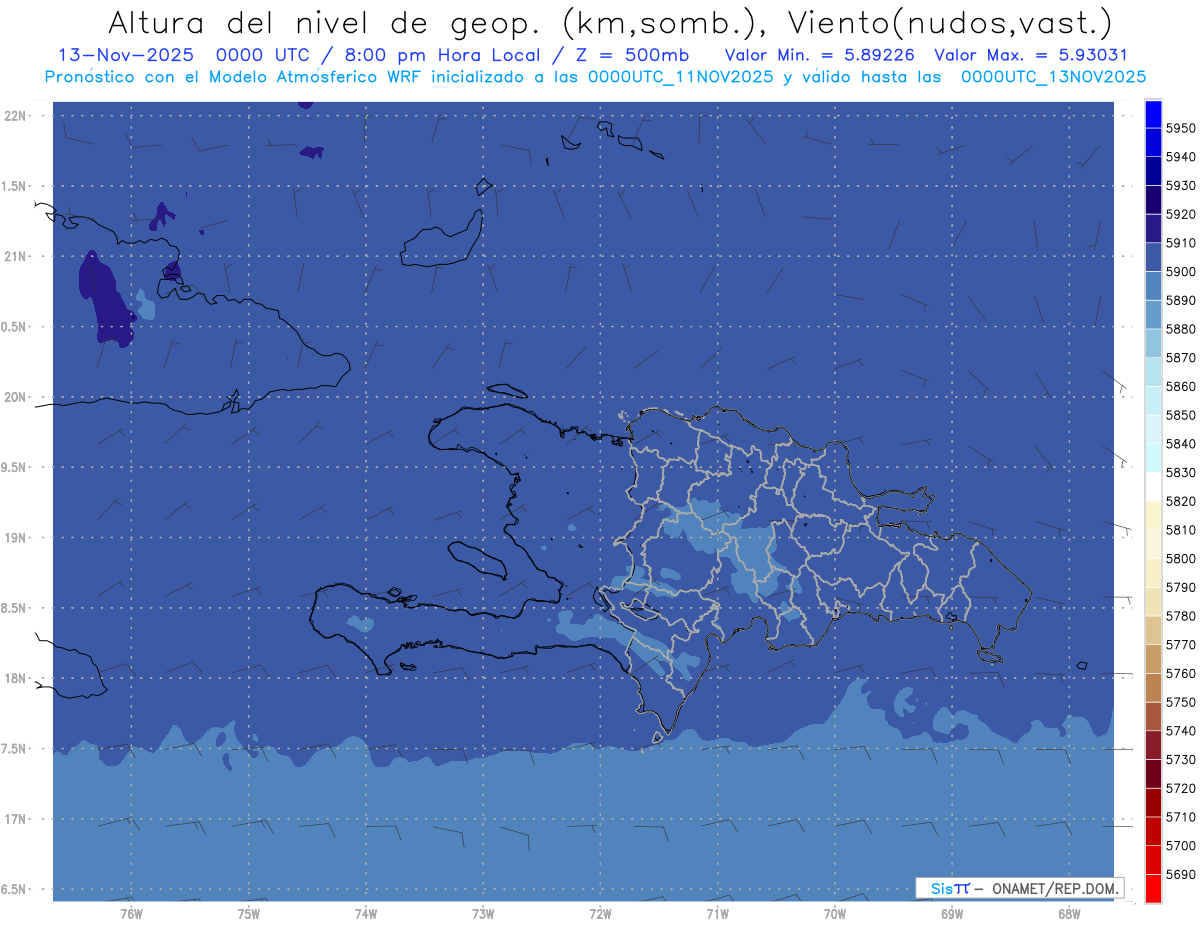Click the 5830 colorbar value

(1181, 473)
